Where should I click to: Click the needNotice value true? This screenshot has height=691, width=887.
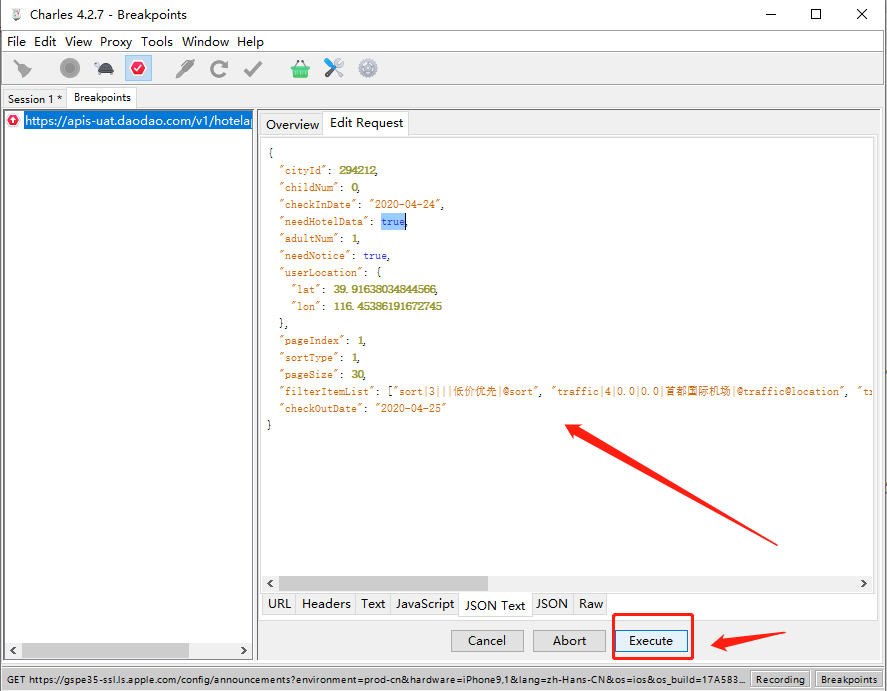pyautogui.click(x=375, y=256)
